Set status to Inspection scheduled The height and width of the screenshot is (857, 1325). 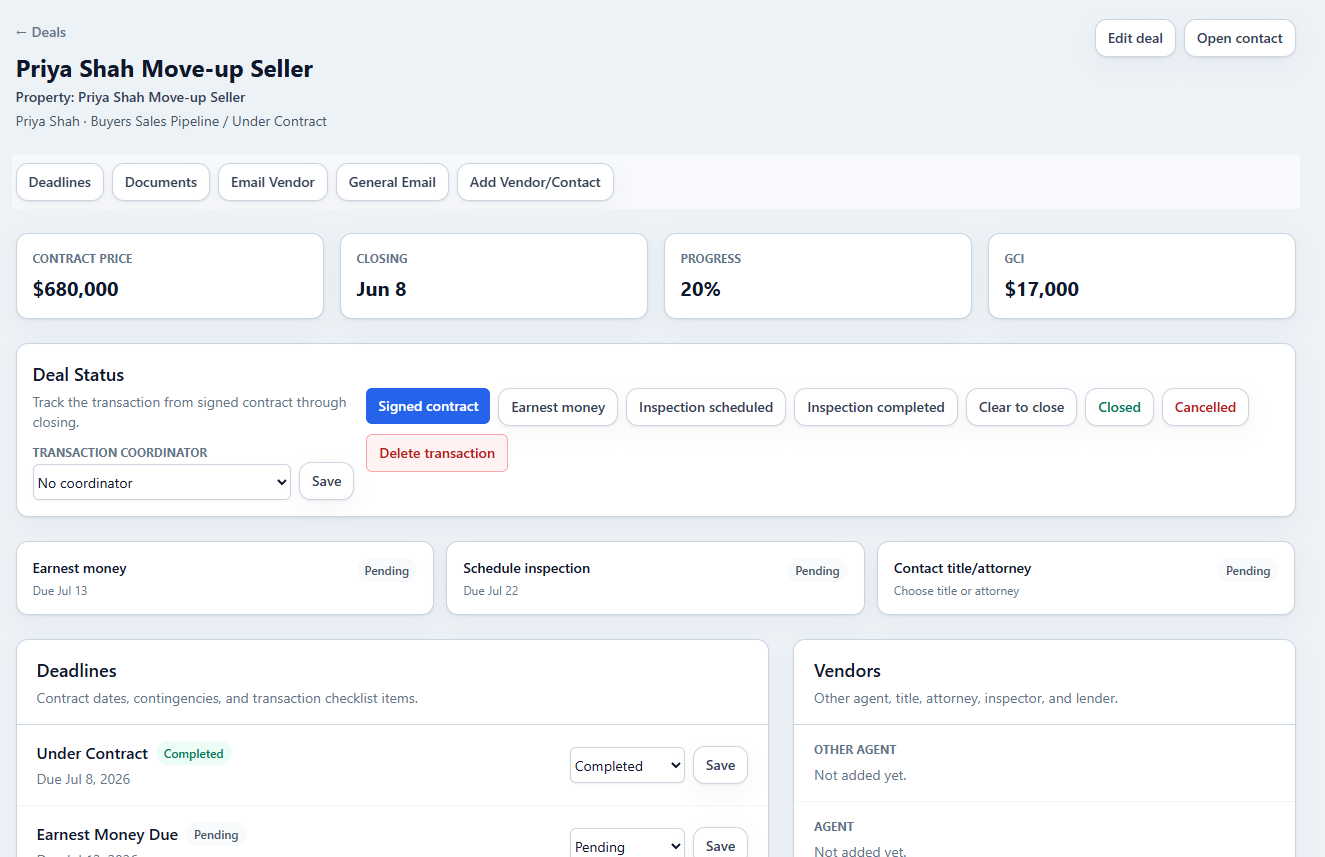[x=706, y=407]
